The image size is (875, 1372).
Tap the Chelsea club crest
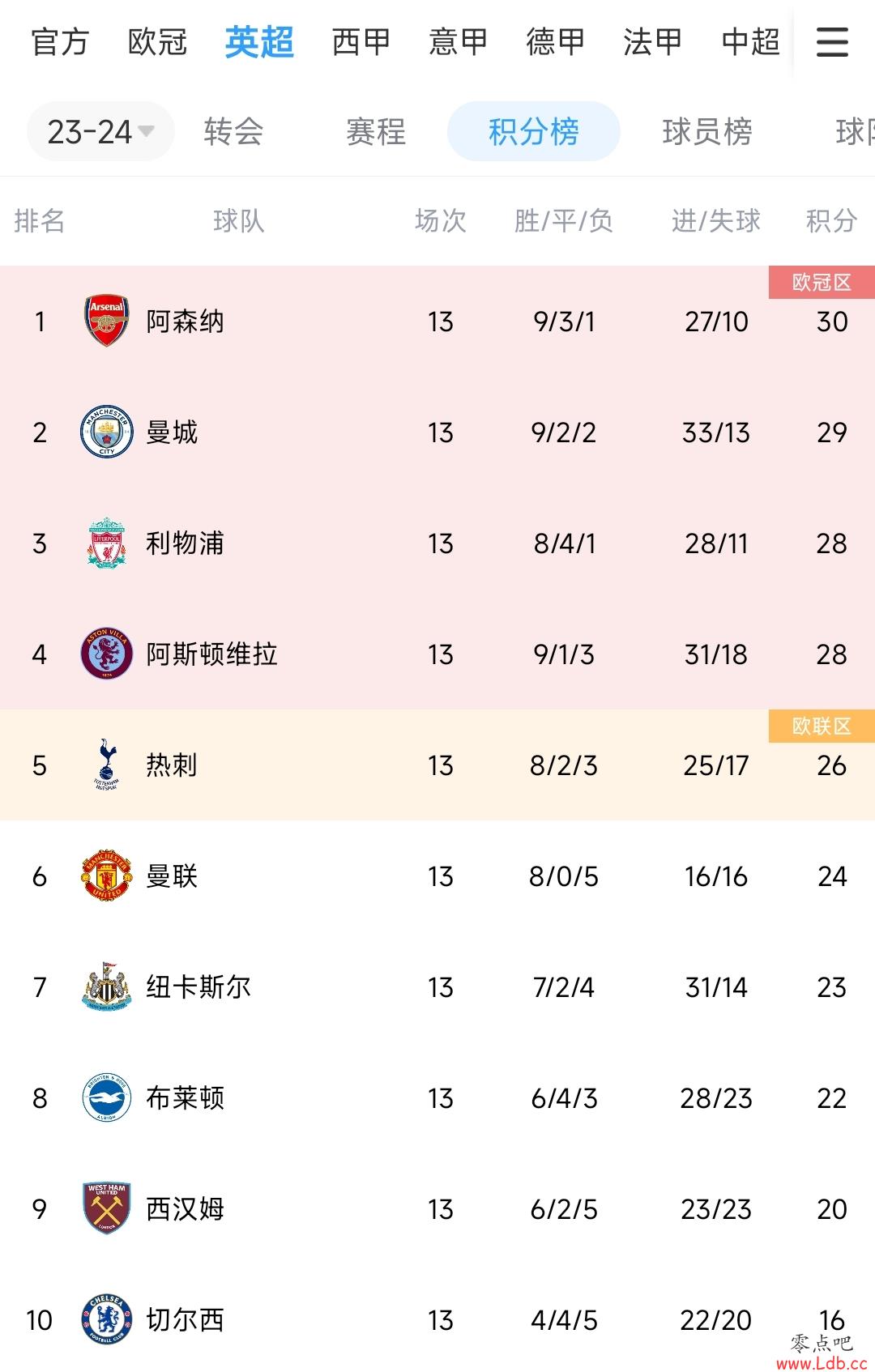[x=107, y=1319]
